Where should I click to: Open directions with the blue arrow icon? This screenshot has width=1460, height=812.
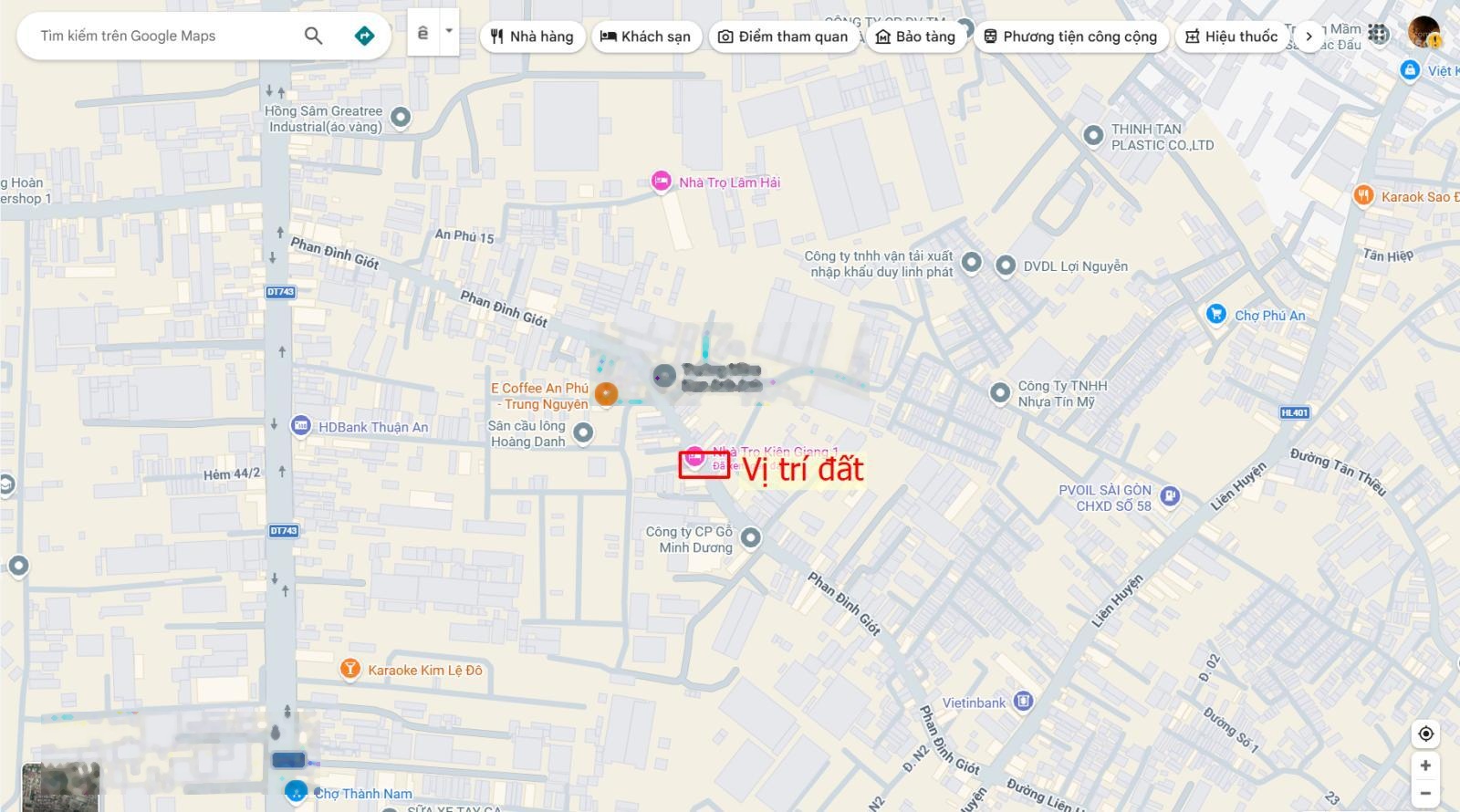(x=364, y=36)
